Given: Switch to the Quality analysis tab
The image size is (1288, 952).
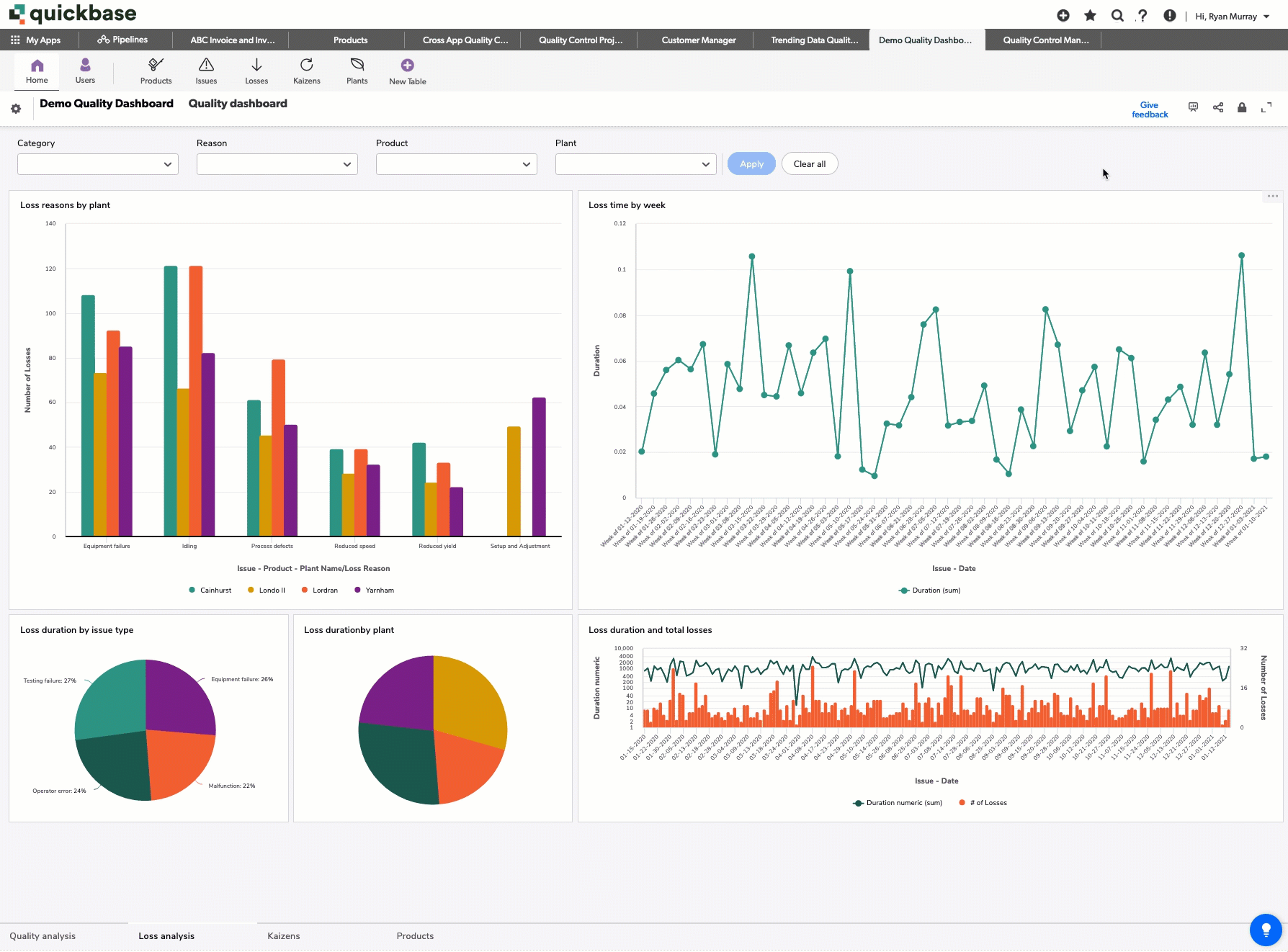Looking at the screenshot, I should pos(43,936).
